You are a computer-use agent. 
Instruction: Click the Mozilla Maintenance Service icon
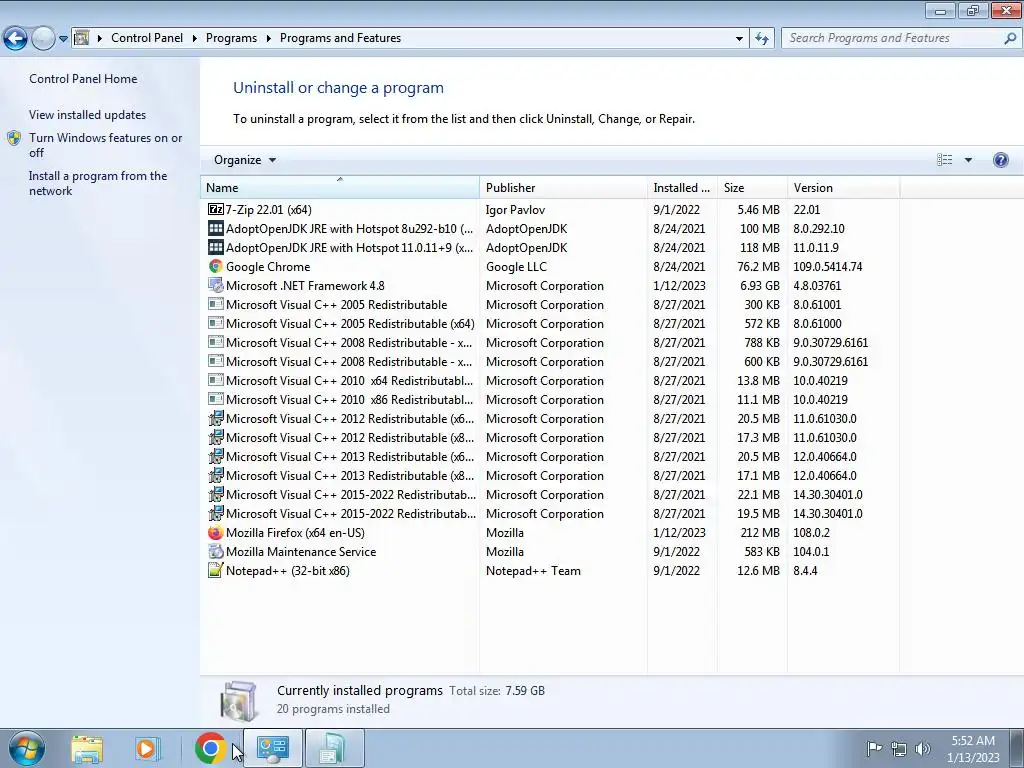point(216,552)
